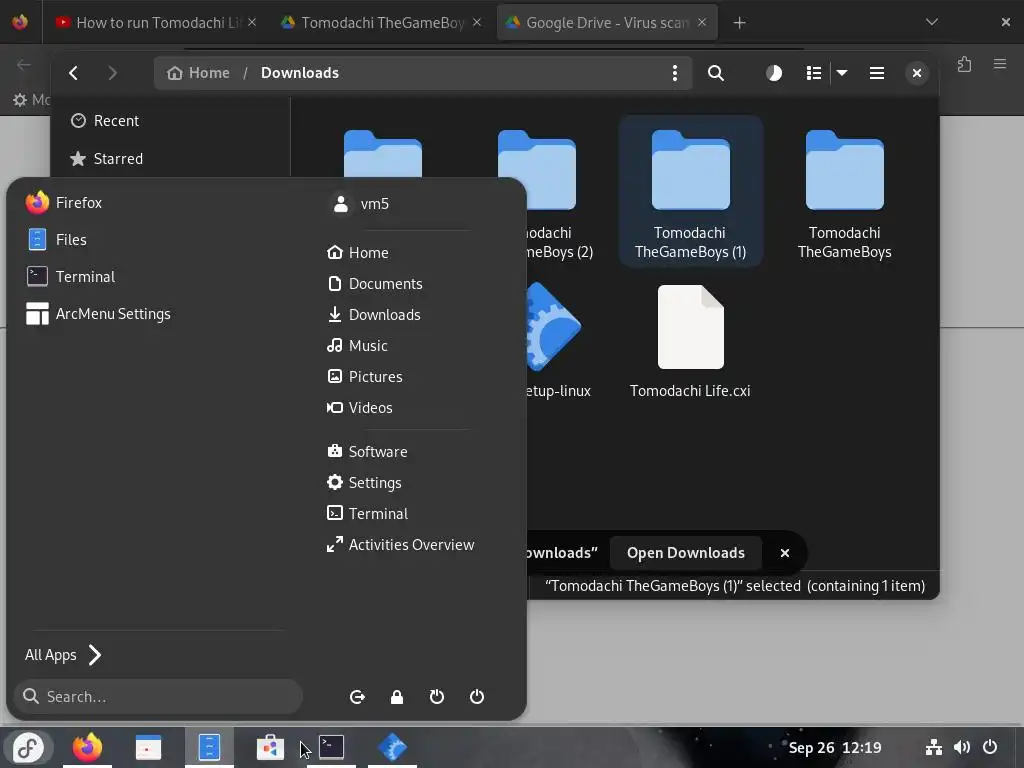Open the list all tabs dropdown
The width and height of the screenshot is (1024, 768).
coord(932,22)
